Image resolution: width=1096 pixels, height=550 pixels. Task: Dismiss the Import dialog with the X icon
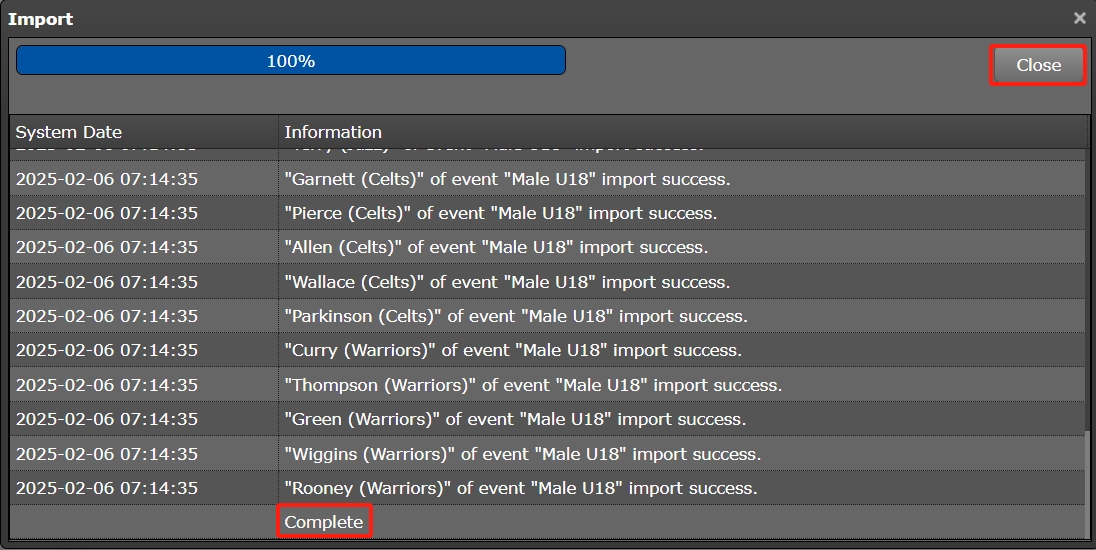point(1079,18)
